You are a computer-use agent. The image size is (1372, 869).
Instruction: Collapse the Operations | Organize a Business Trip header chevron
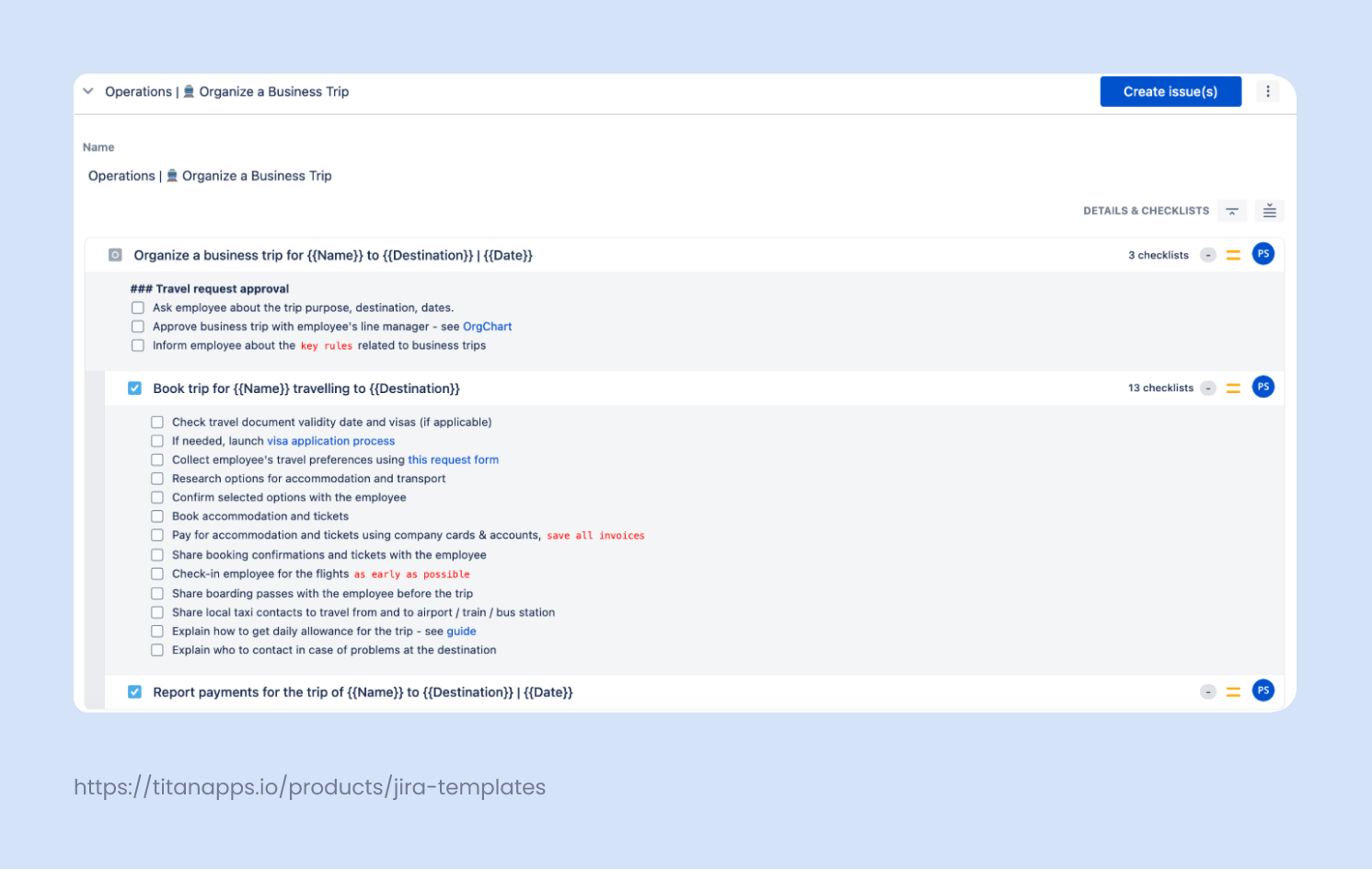tap(87, 91)
